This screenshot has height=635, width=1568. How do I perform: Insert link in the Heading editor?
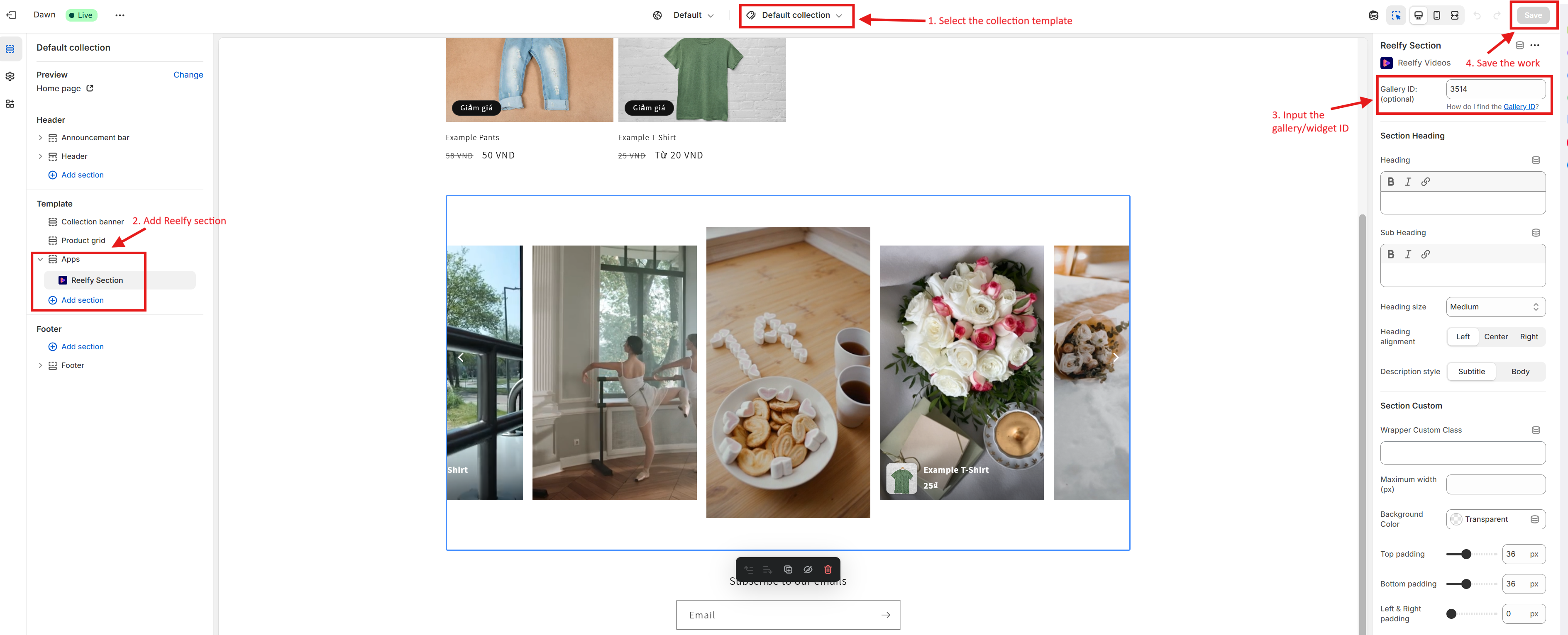pos(1426,182)
